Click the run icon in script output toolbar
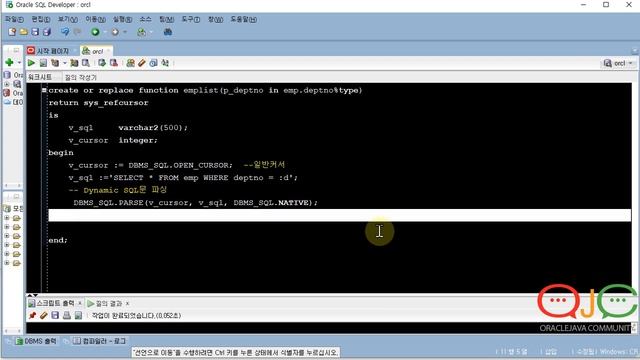 (78, 316)
